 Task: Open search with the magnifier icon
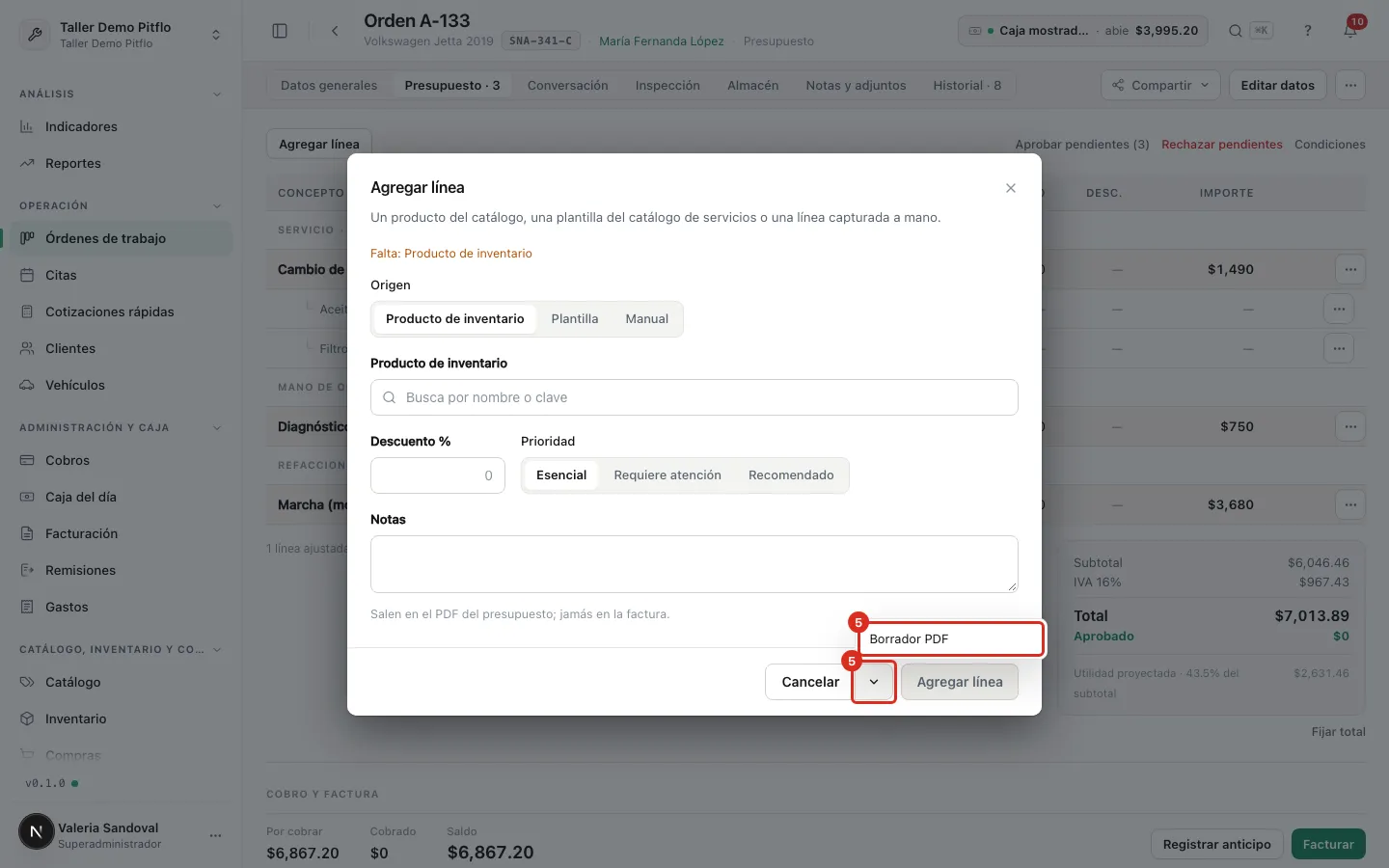[x=1235, y=31]
